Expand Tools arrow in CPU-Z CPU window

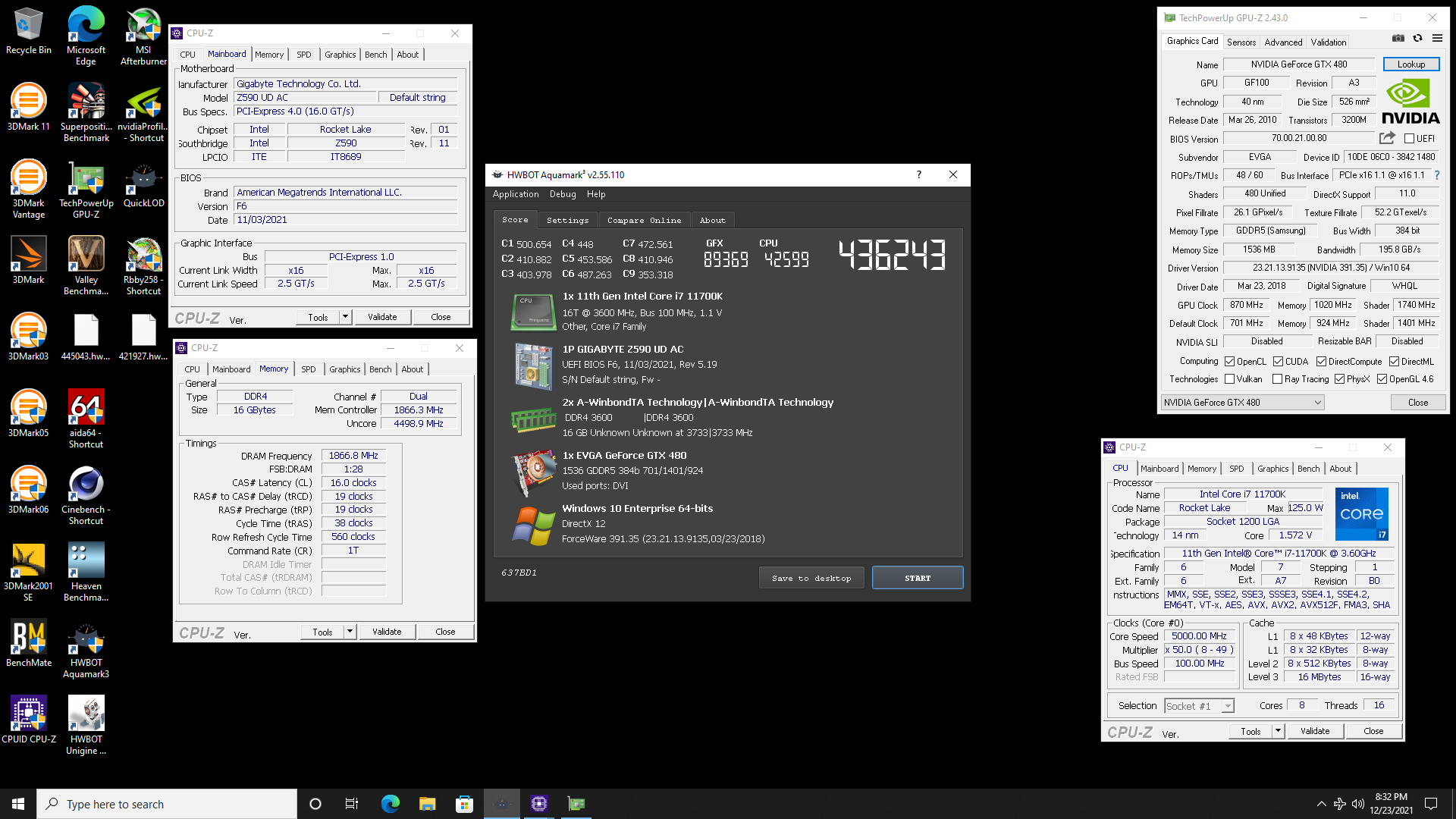pos(1279,731)
